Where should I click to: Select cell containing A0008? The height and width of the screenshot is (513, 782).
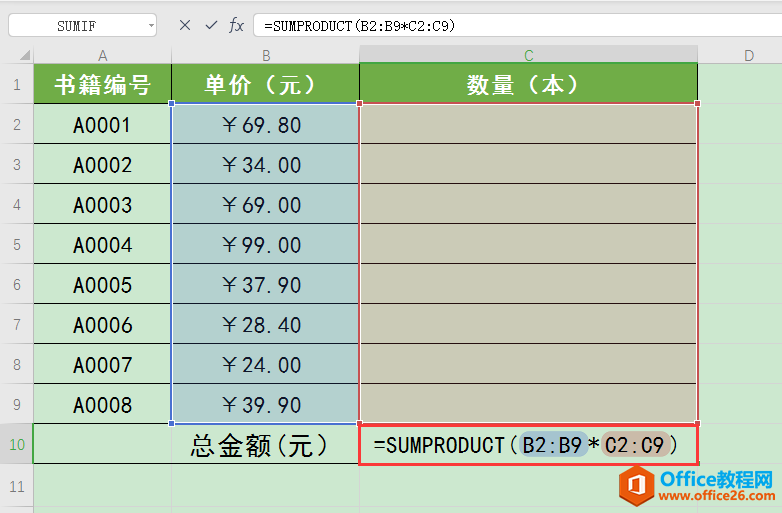point(102,405)
